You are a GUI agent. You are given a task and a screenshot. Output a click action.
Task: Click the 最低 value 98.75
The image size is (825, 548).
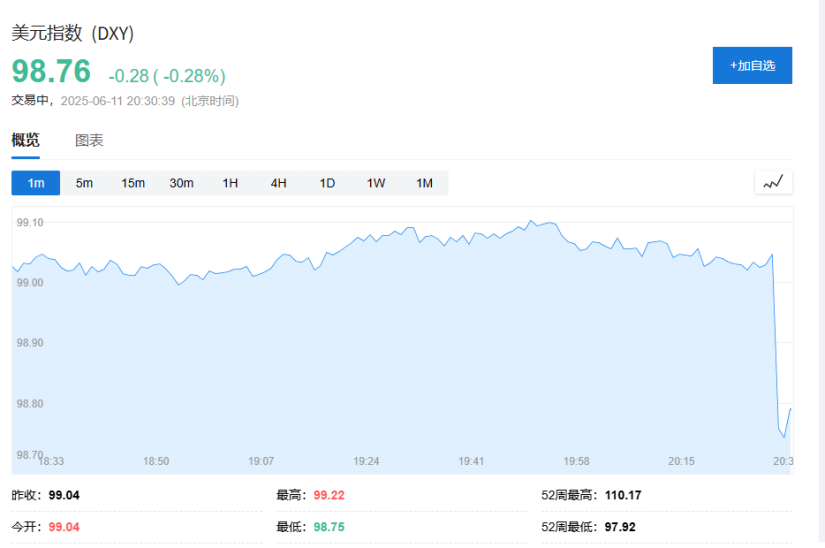[329, 527]
